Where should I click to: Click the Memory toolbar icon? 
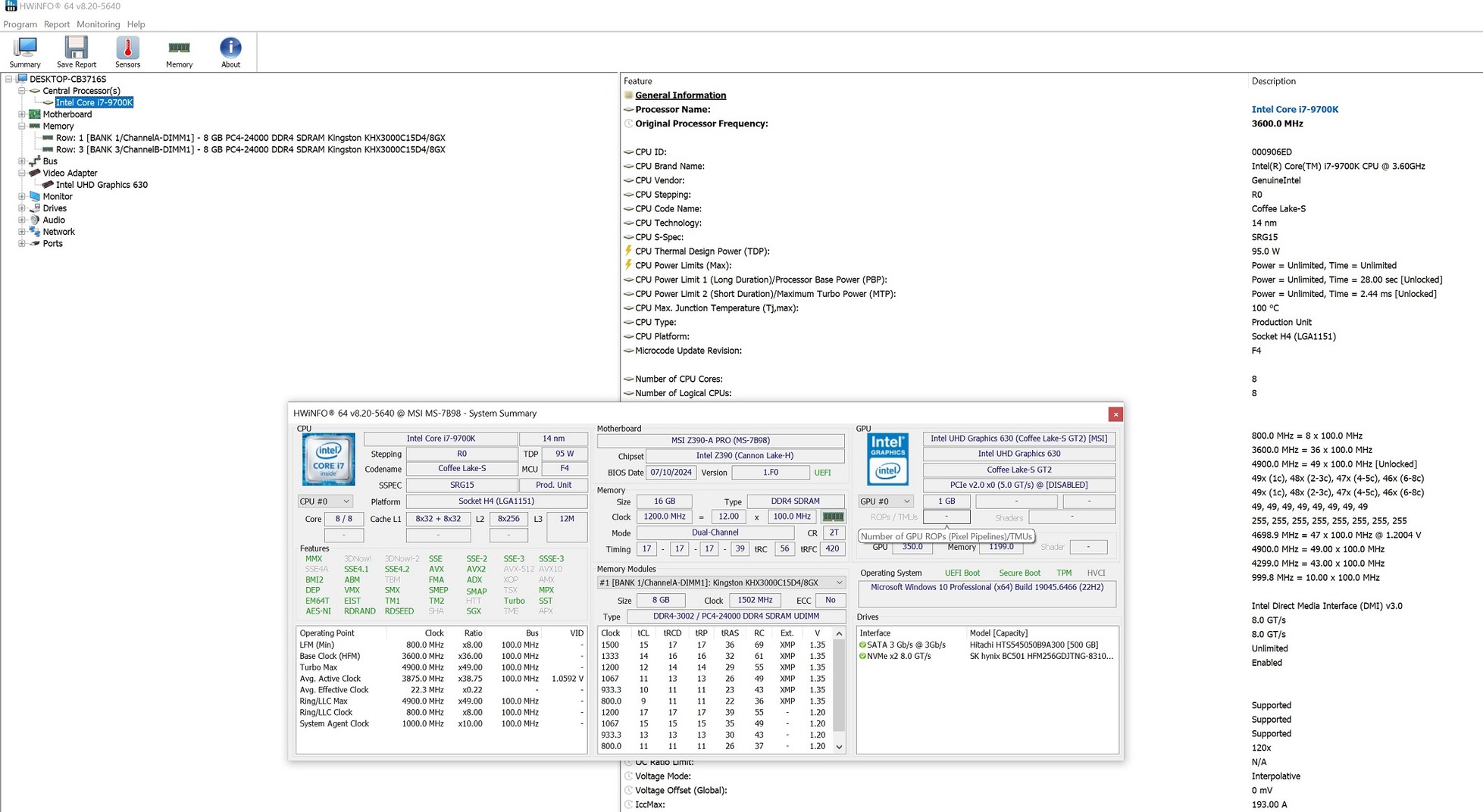pos(179,48)
